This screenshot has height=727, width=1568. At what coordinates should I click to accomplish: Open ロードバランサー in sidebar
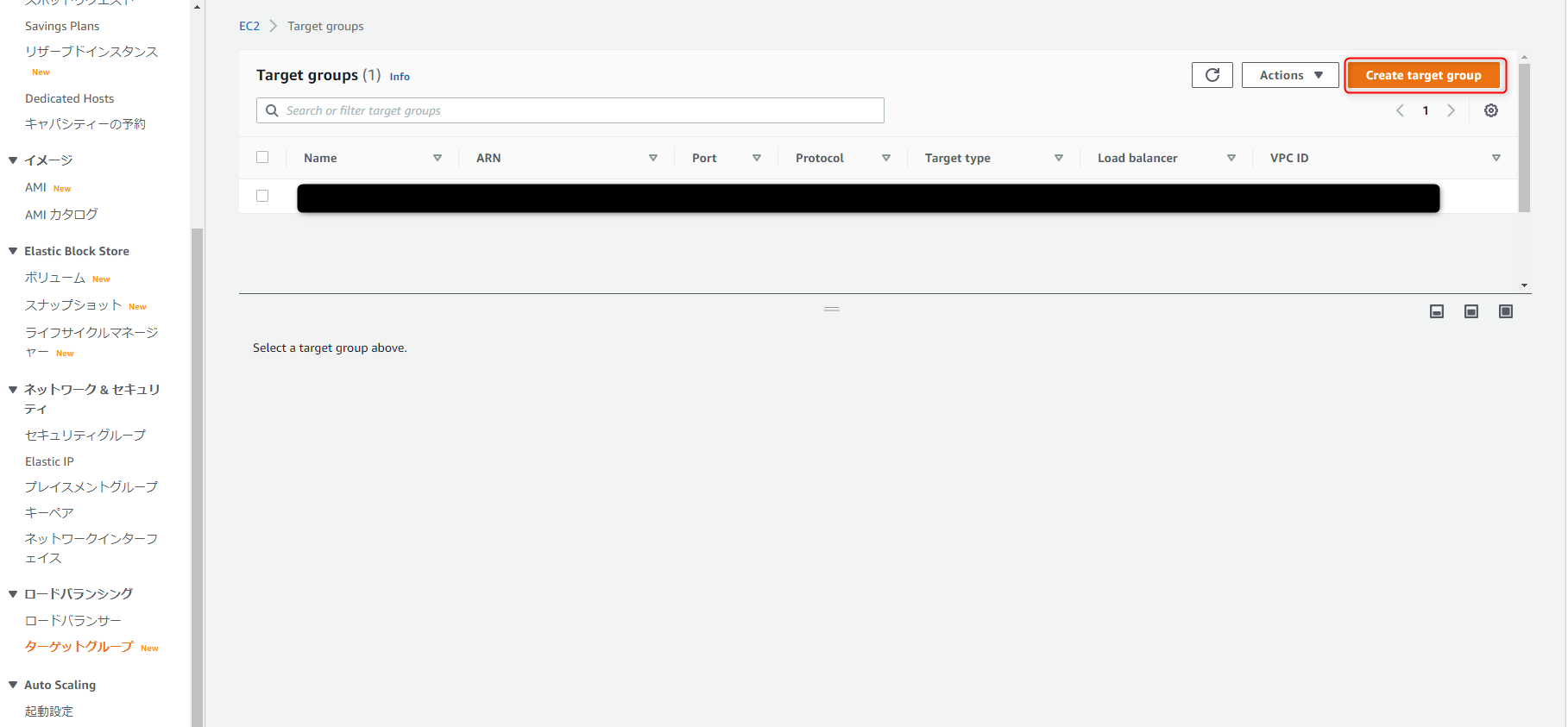(73, 621)
